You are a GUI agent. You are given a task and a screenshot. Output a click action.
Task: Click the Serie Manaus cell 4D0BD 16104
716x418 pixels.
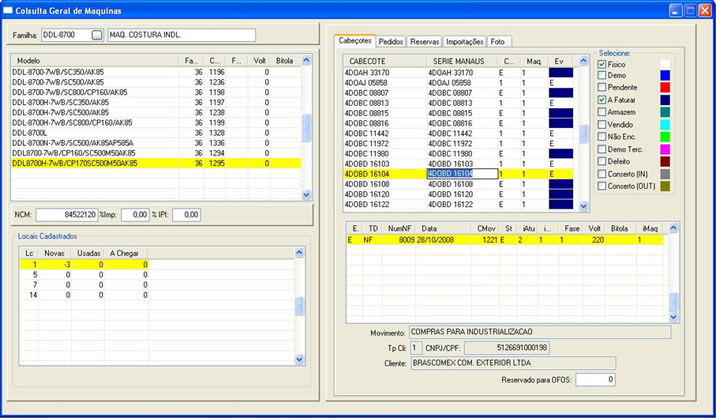[x=462, y=174]
